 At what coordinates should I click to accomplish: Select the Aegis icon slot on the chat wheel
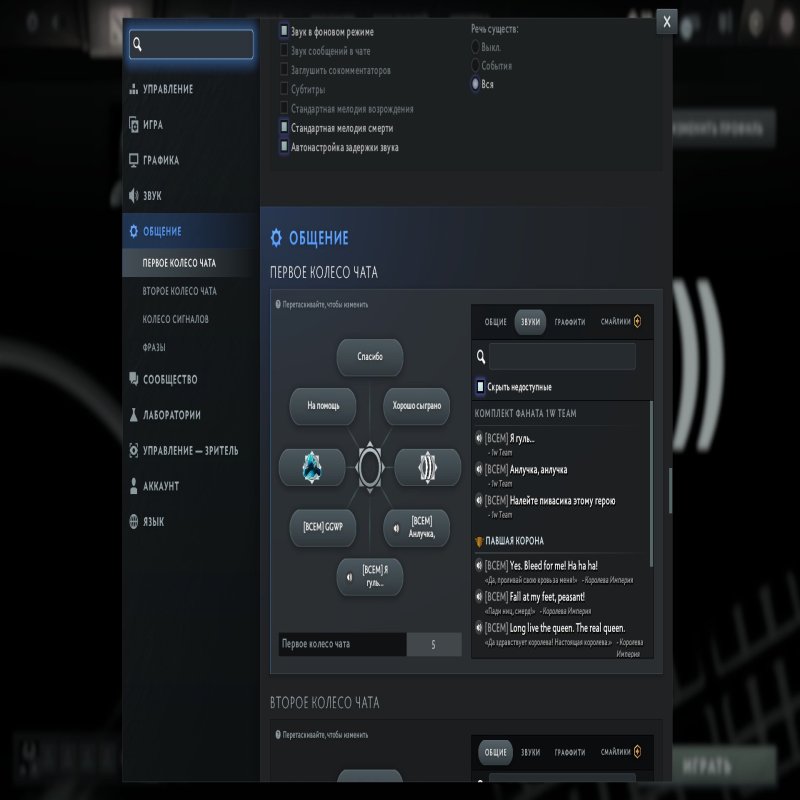pos(310,467)
